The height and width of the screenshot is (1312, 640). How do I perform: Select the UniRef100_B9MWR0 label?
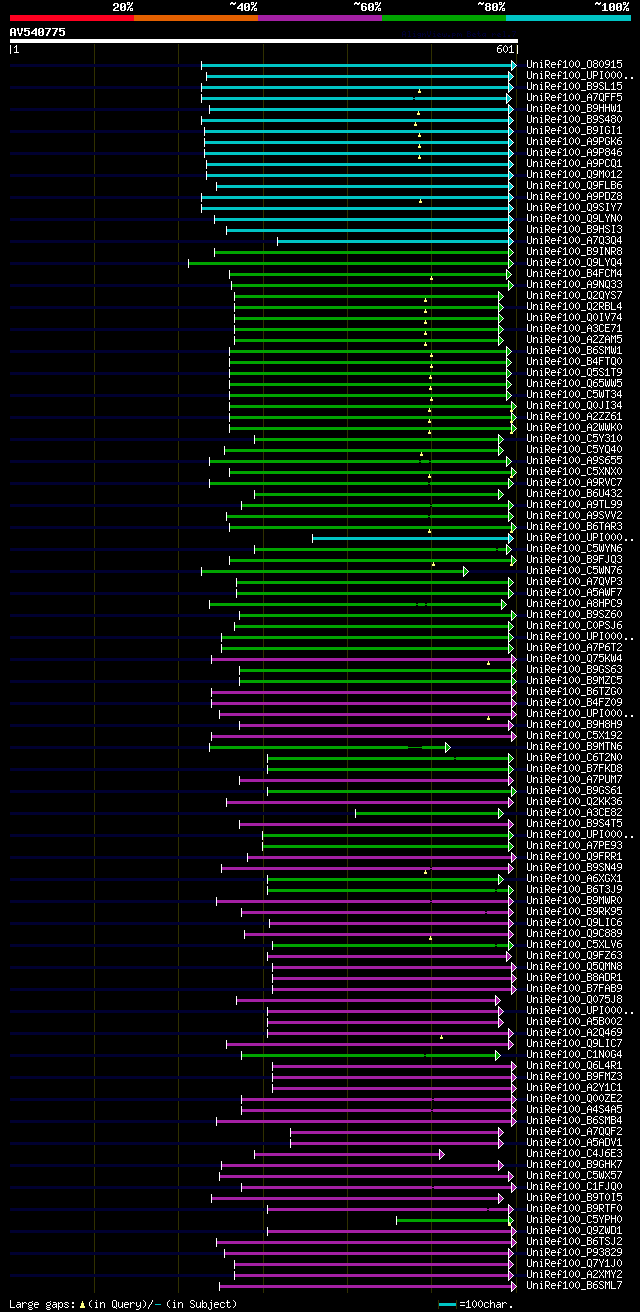[x=574, y=900]
